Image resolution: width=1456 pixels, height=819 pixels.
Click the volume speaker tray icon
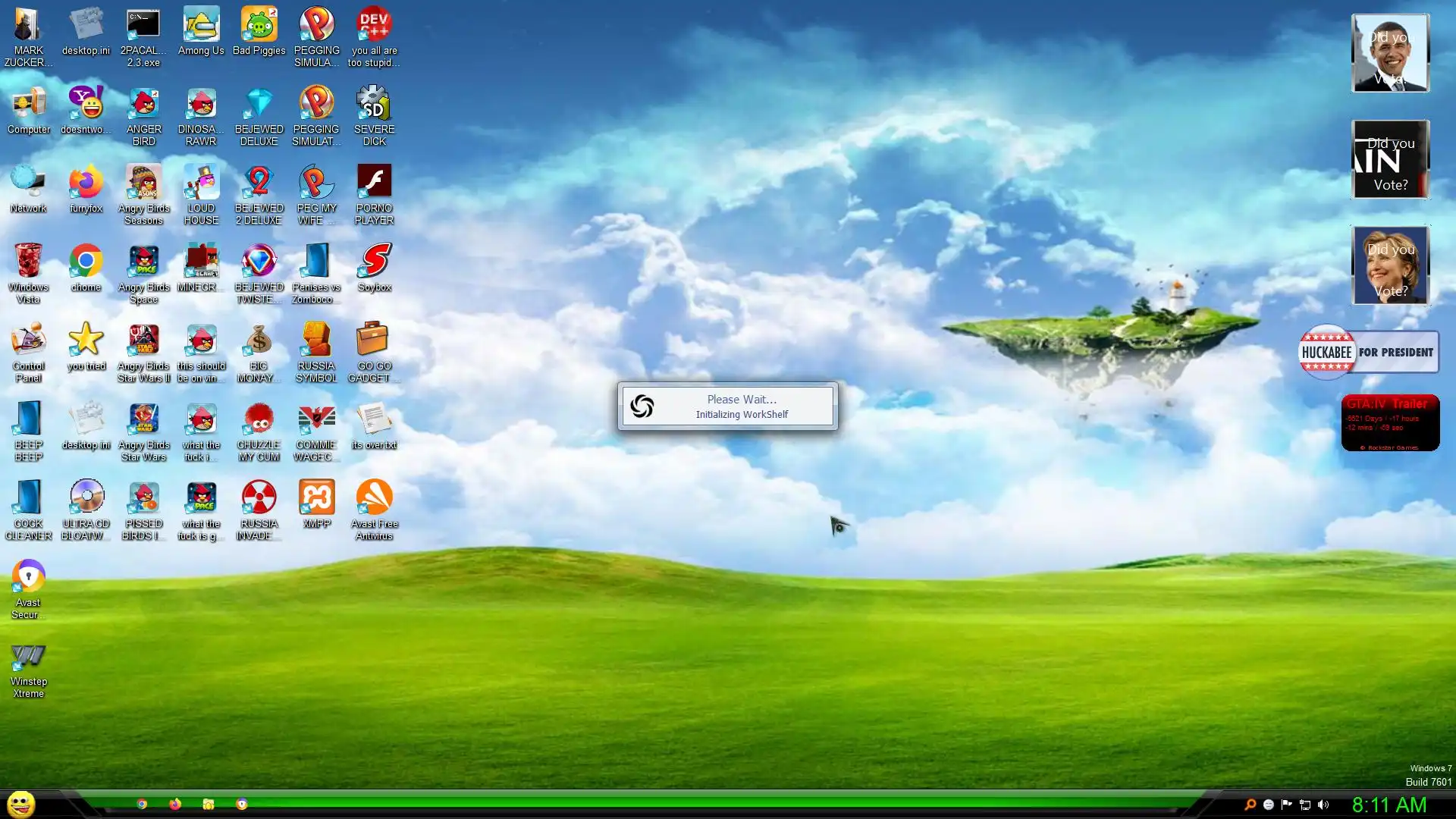1323,805
